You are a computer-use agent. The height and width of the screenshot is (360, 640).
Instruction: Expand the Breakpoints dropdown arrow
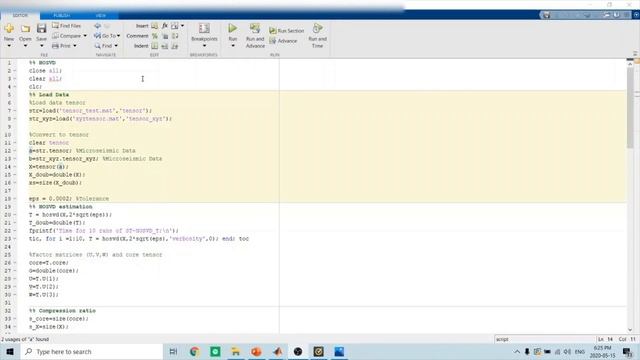[204, 46]
